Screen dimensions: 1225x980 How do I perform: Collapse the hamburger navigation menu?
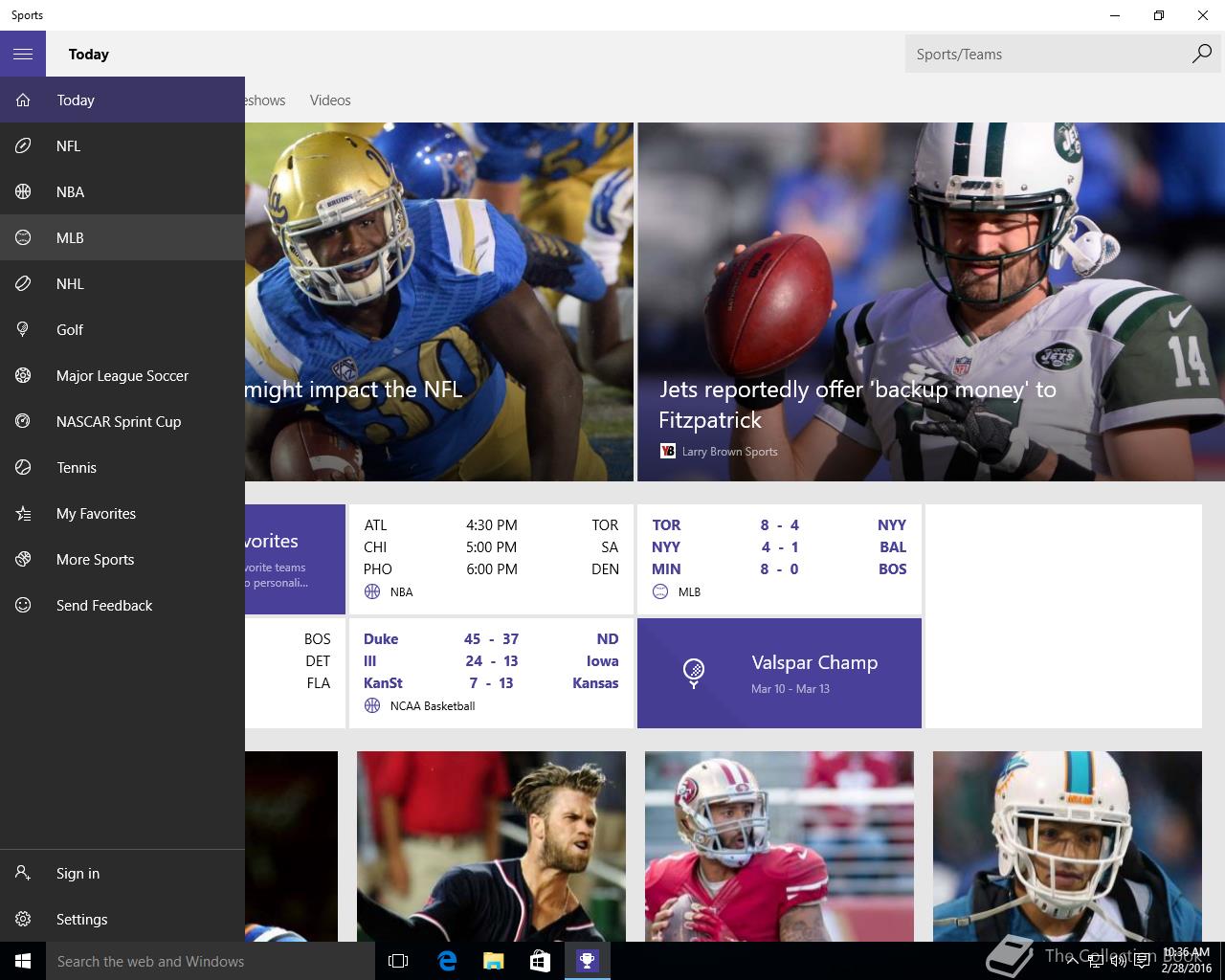[x=23, y=54]
